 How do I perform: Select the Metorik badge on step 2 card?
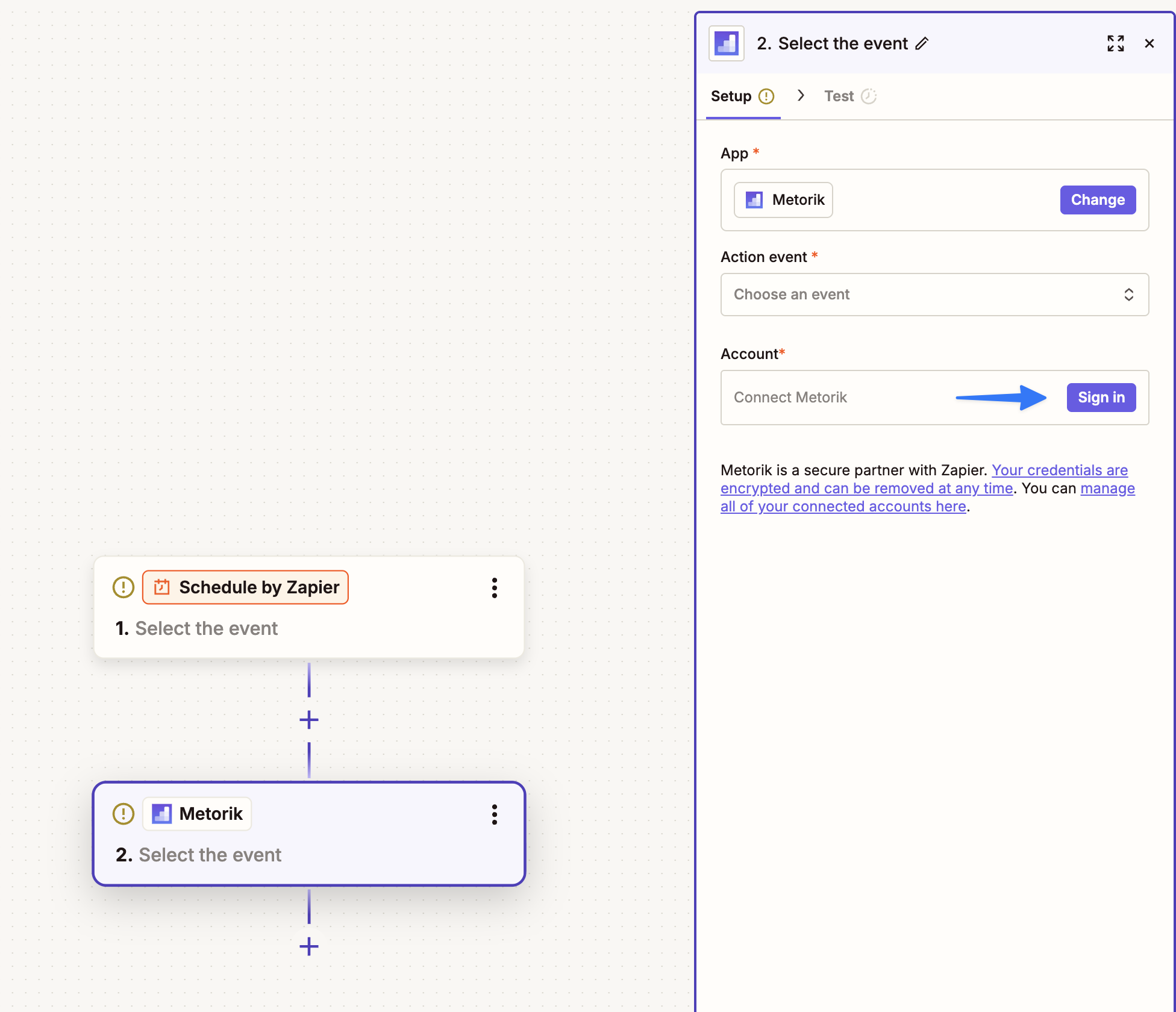click(197, 814)
